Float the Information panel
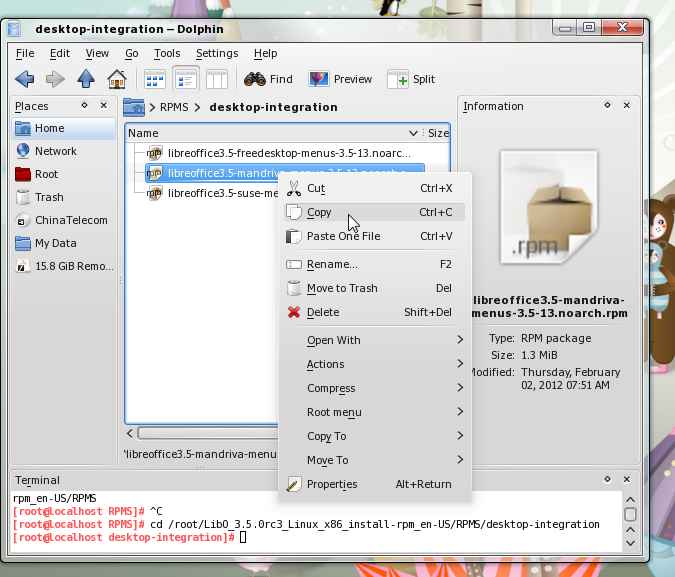Screen dimensions: 675x577 pos(607,105)
